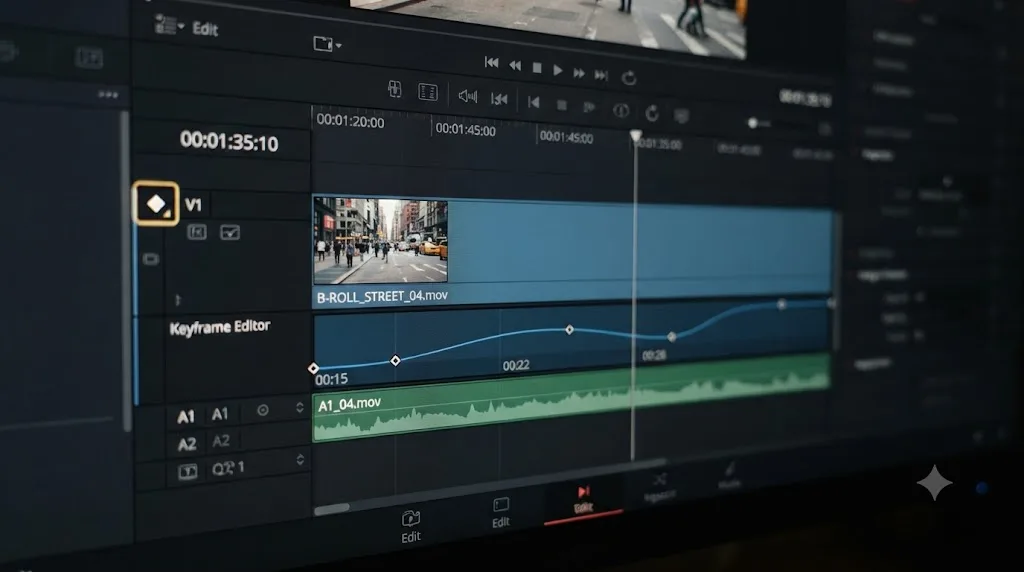
Task: Click the 00:01:35:10 timecode field
Action: click(229, 141)
